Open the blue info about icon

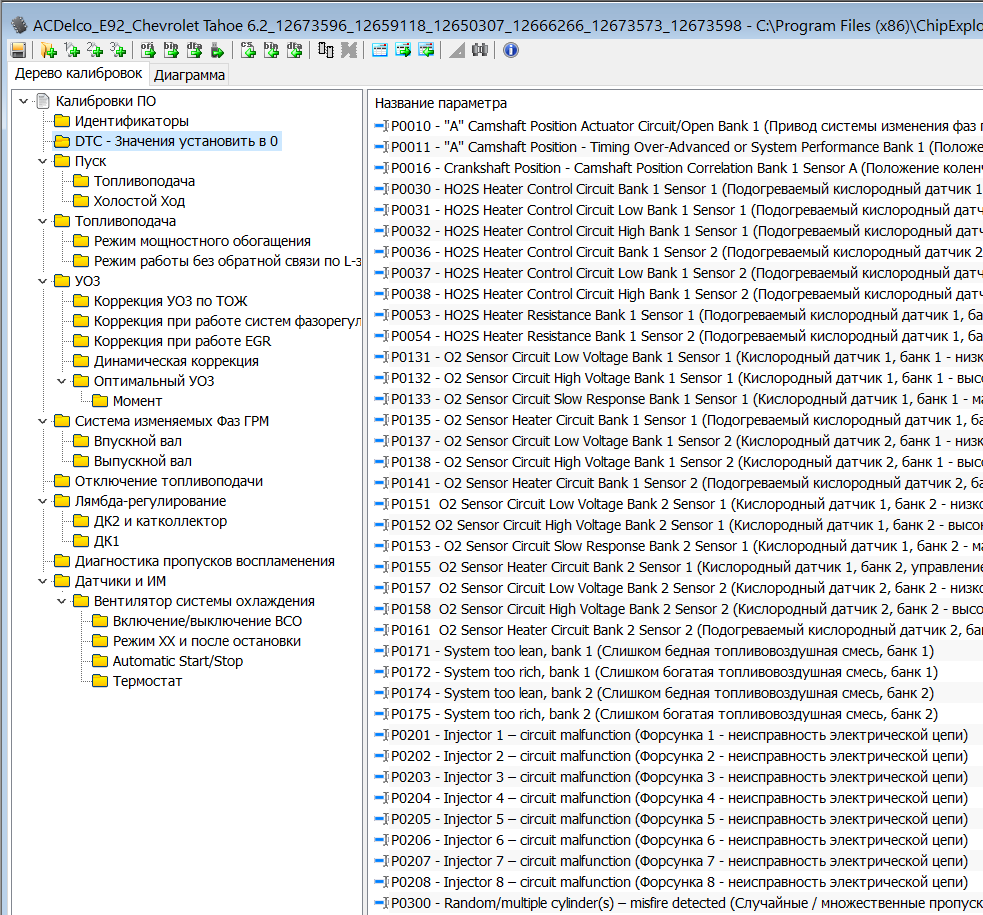[511, 50]
